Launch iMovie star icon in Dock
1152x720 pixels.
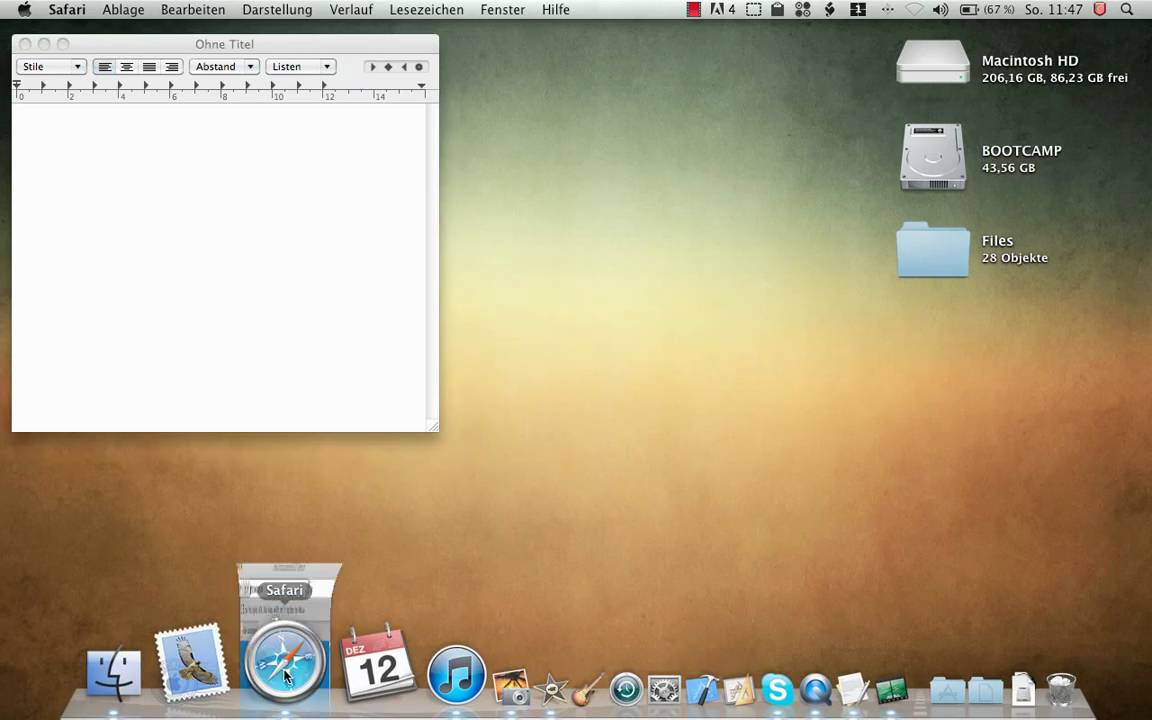tap(550, 689)
